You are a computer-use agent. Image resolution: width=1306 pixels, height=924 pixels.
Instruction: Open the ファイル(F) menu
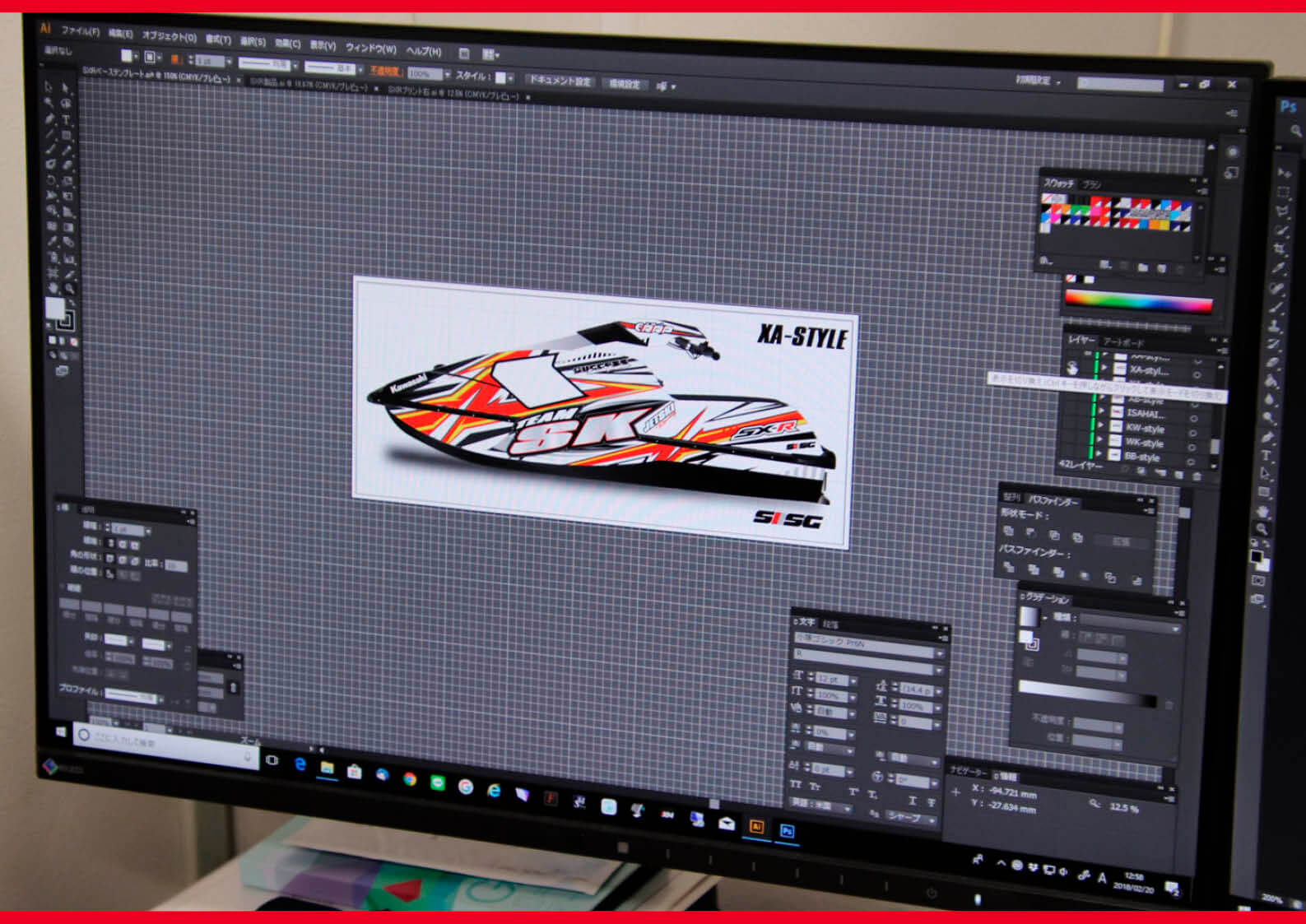[x=80, y=31]
